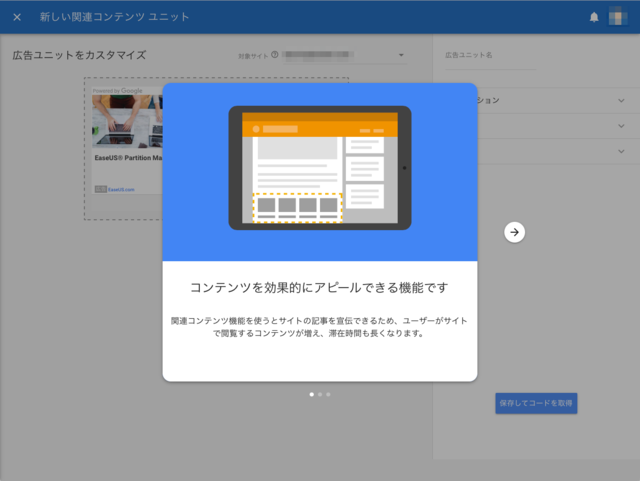This screenshot has height=481, width=640.
Task: Select the first carousel page dot
Action: pos(312,394)
